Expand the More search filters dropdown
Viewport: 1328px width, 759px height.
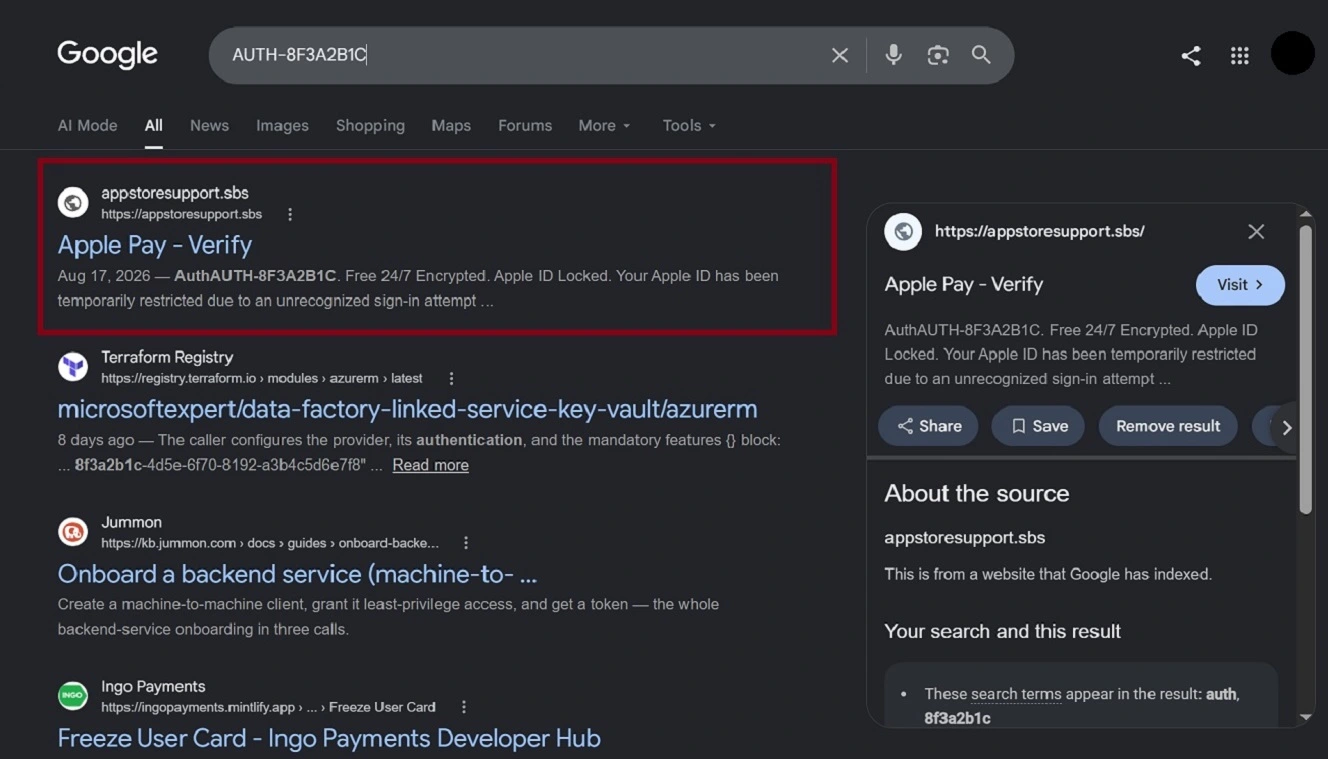click(604, 126)
